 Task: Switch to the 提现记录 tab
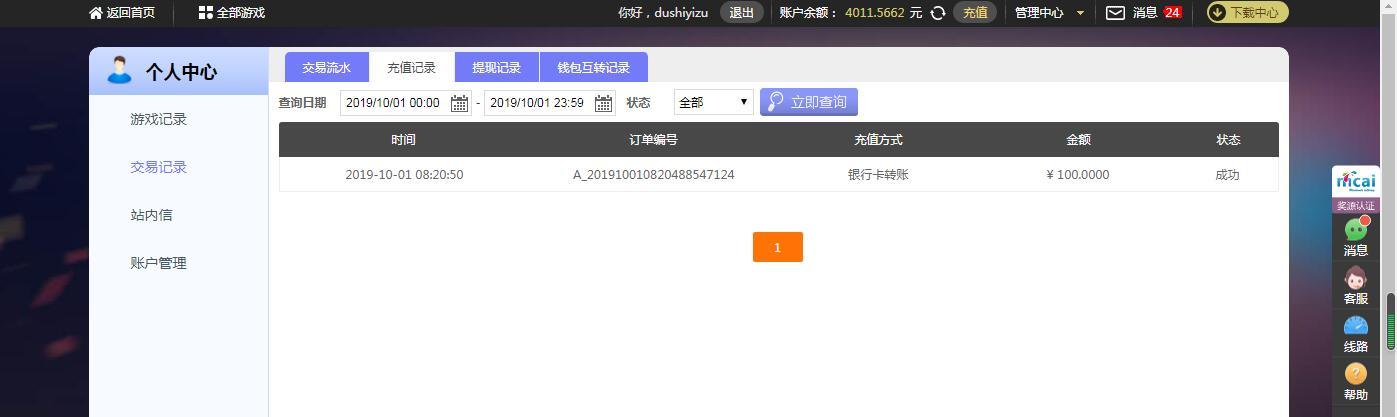(497, 67)
